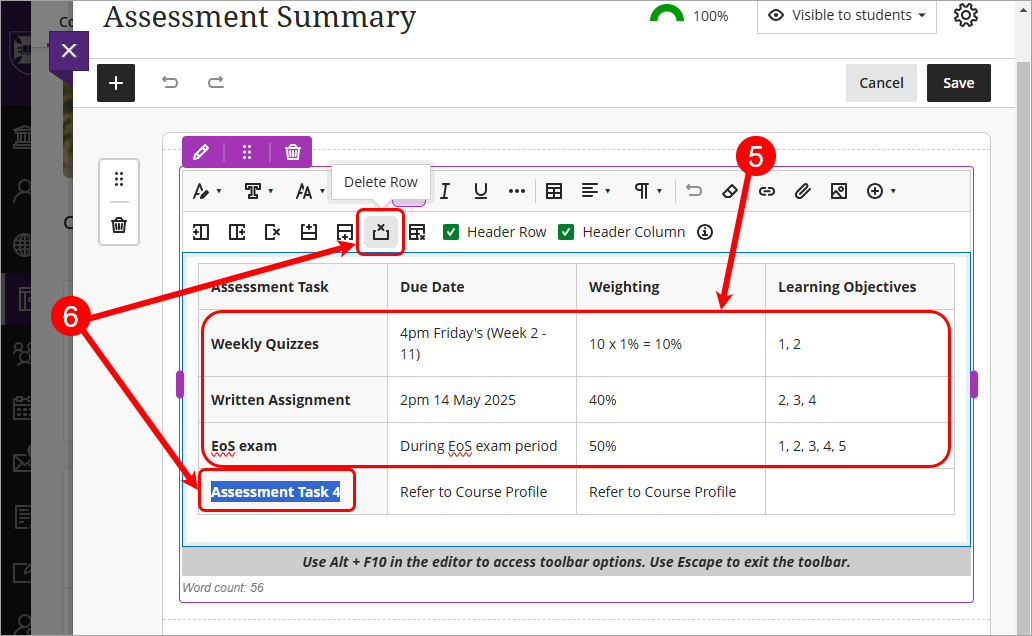The height and width of the screenshot is (636, 1032).
Task: Click the Delete Column icon
Action: point(273,231)
